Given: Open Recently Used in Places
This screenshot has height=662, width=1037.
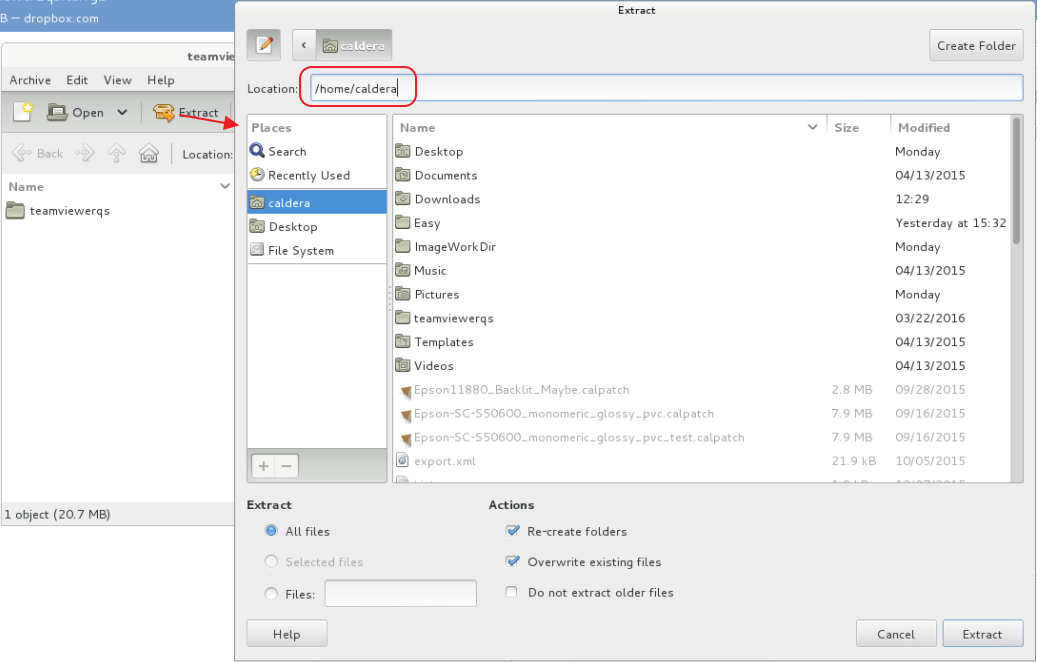Looking at the screenshot, I should point(308,175).
